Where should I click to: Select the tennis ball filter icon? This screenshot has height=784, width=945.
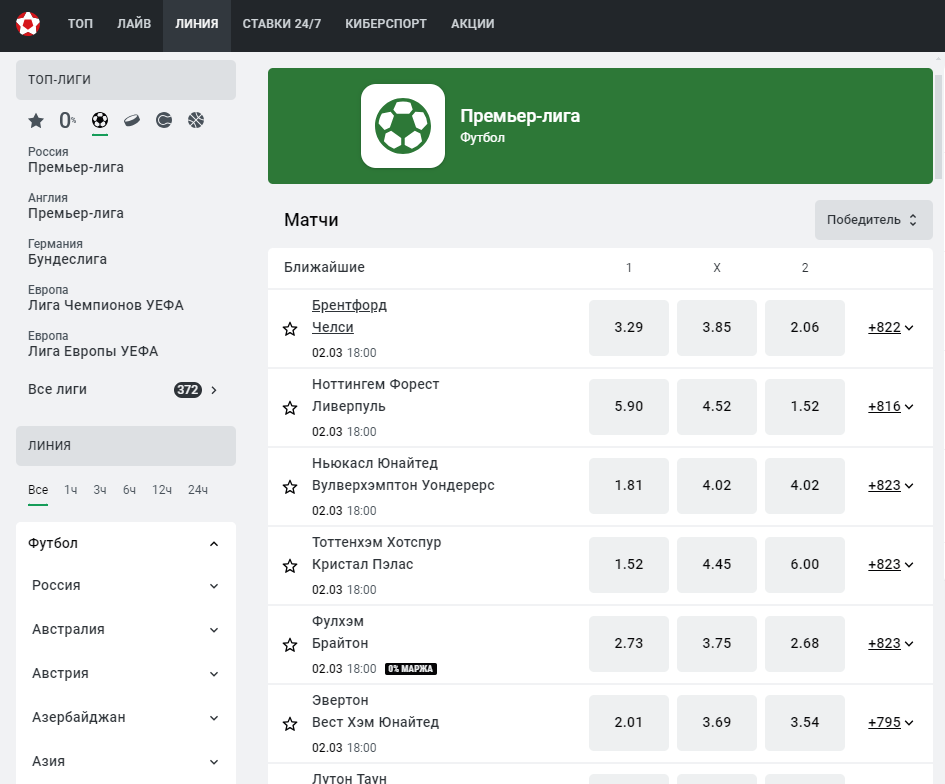[x=164, y=121]
